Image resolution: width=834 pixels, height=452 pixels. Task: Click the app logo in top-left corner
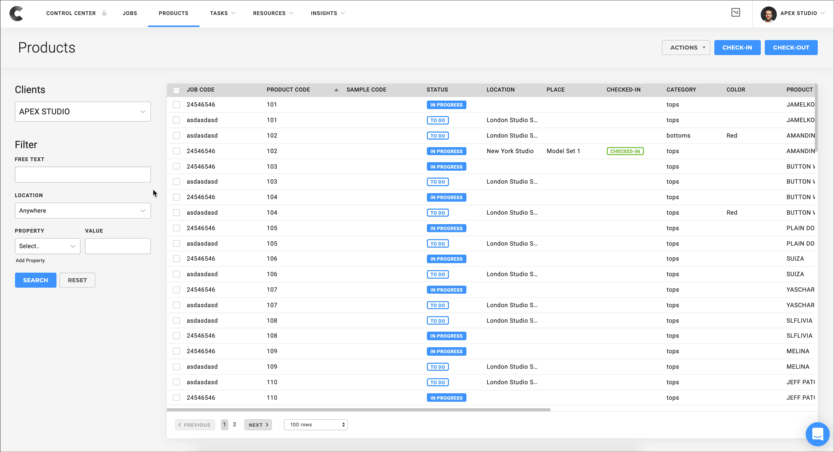(x=17, y=13)
